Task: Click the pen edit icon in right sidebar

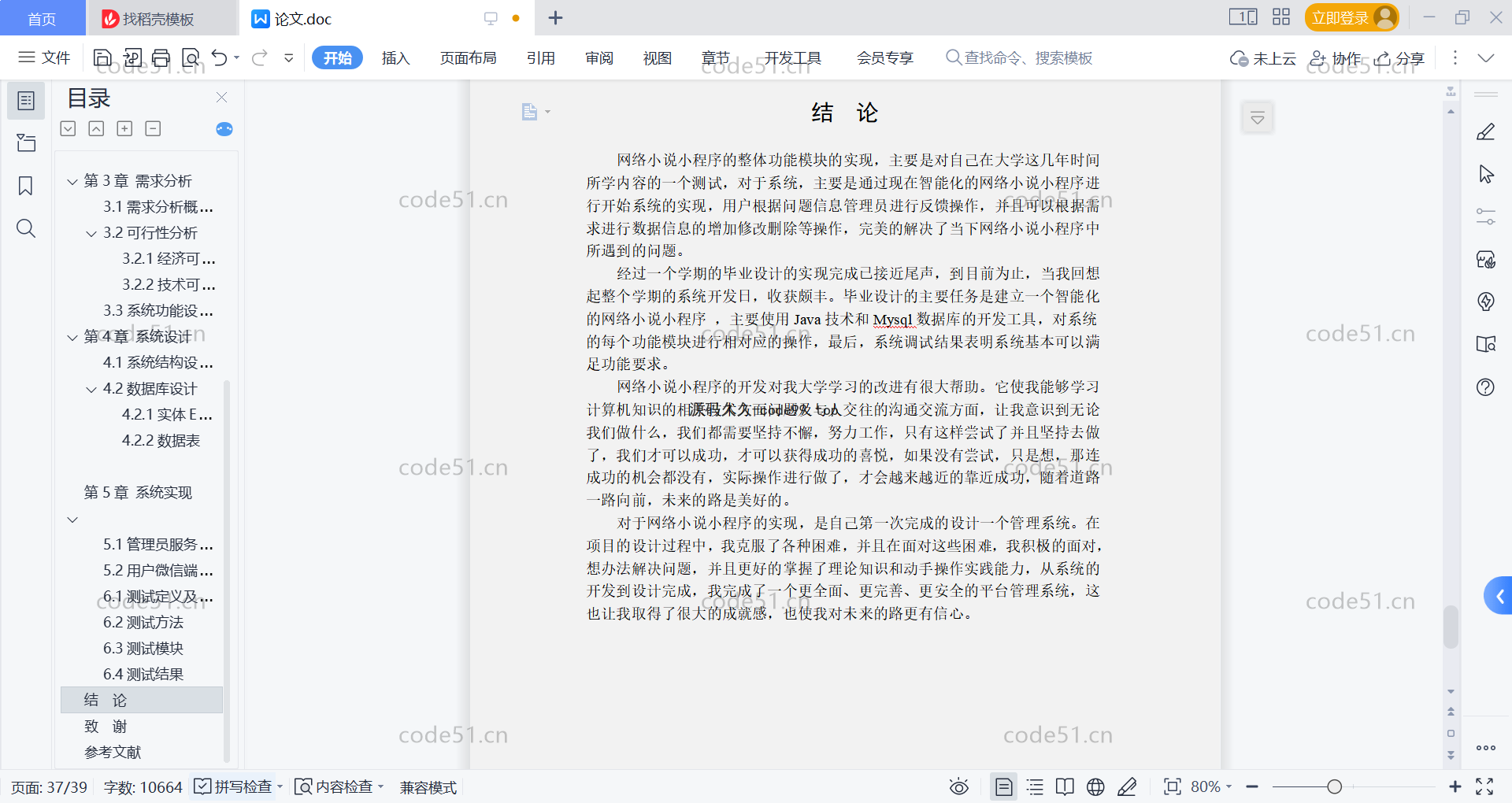Action: (x=1486, y=131)
